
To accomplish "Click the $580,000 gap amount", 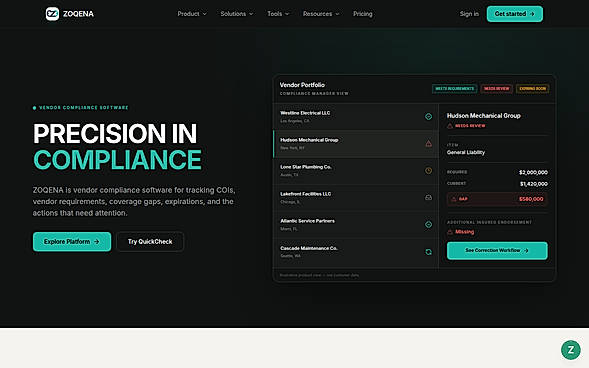I will pos(531,199).
